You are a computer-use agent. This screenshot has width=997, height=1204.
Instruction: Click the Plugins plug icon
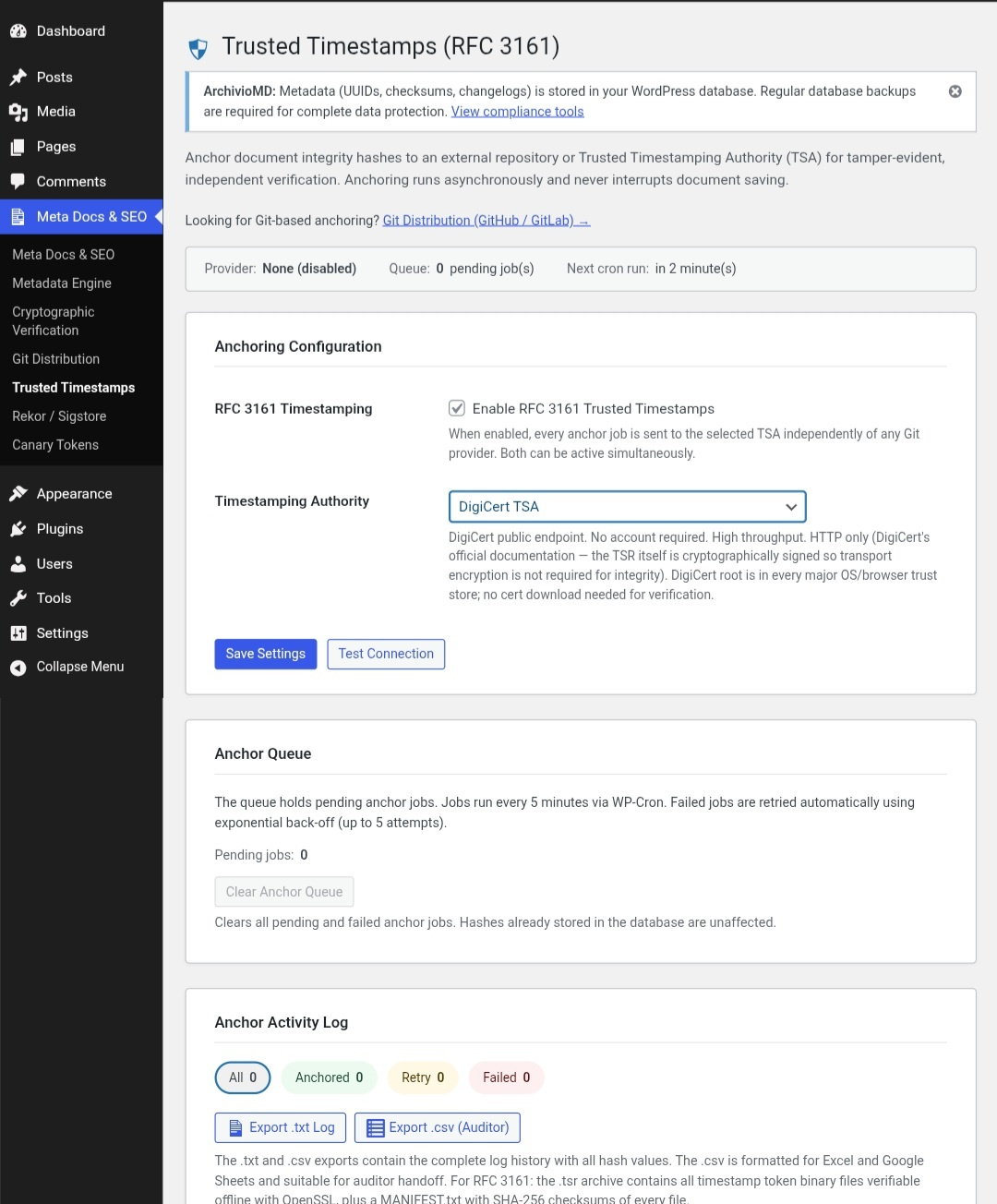click(18, 528)
